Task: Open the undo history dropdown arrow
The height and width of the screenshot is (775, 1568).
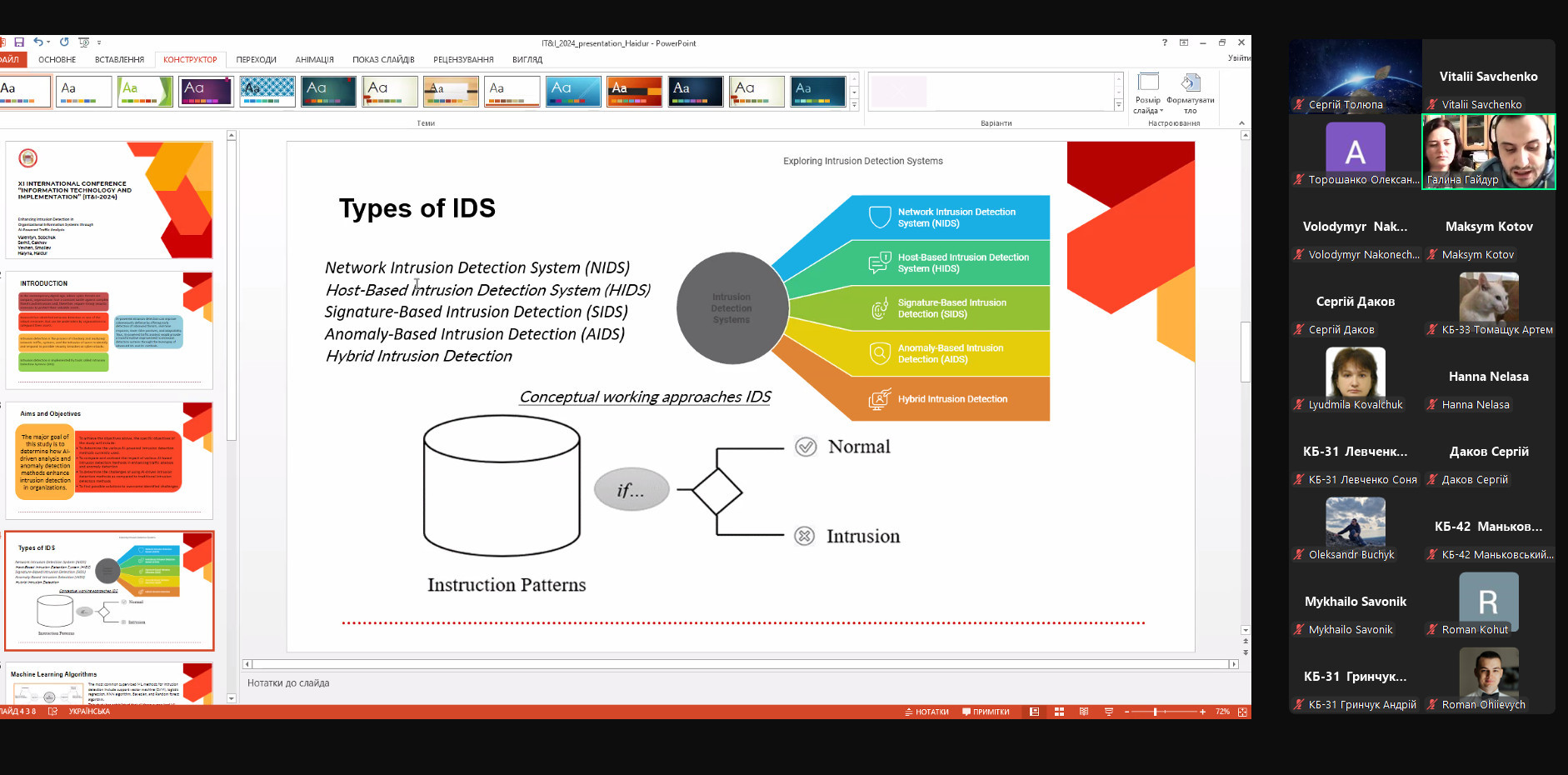Action: pos(48,42)
